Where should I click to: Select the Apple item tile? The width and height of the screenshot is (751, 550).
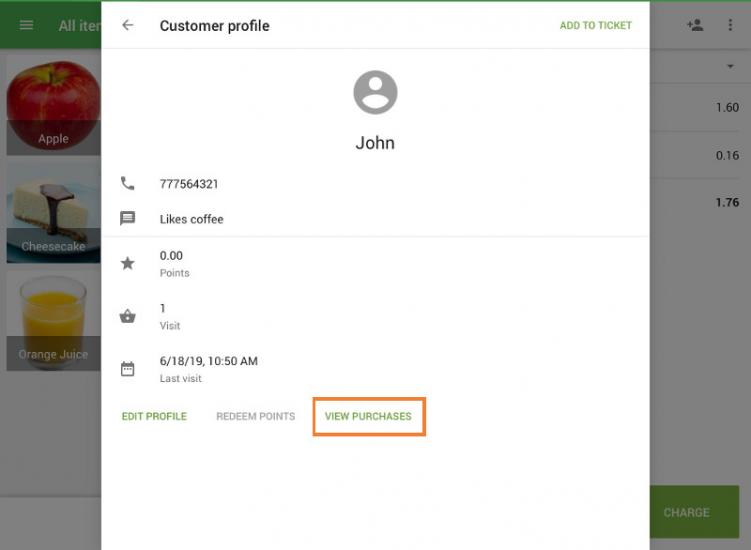tap(54, 105)
